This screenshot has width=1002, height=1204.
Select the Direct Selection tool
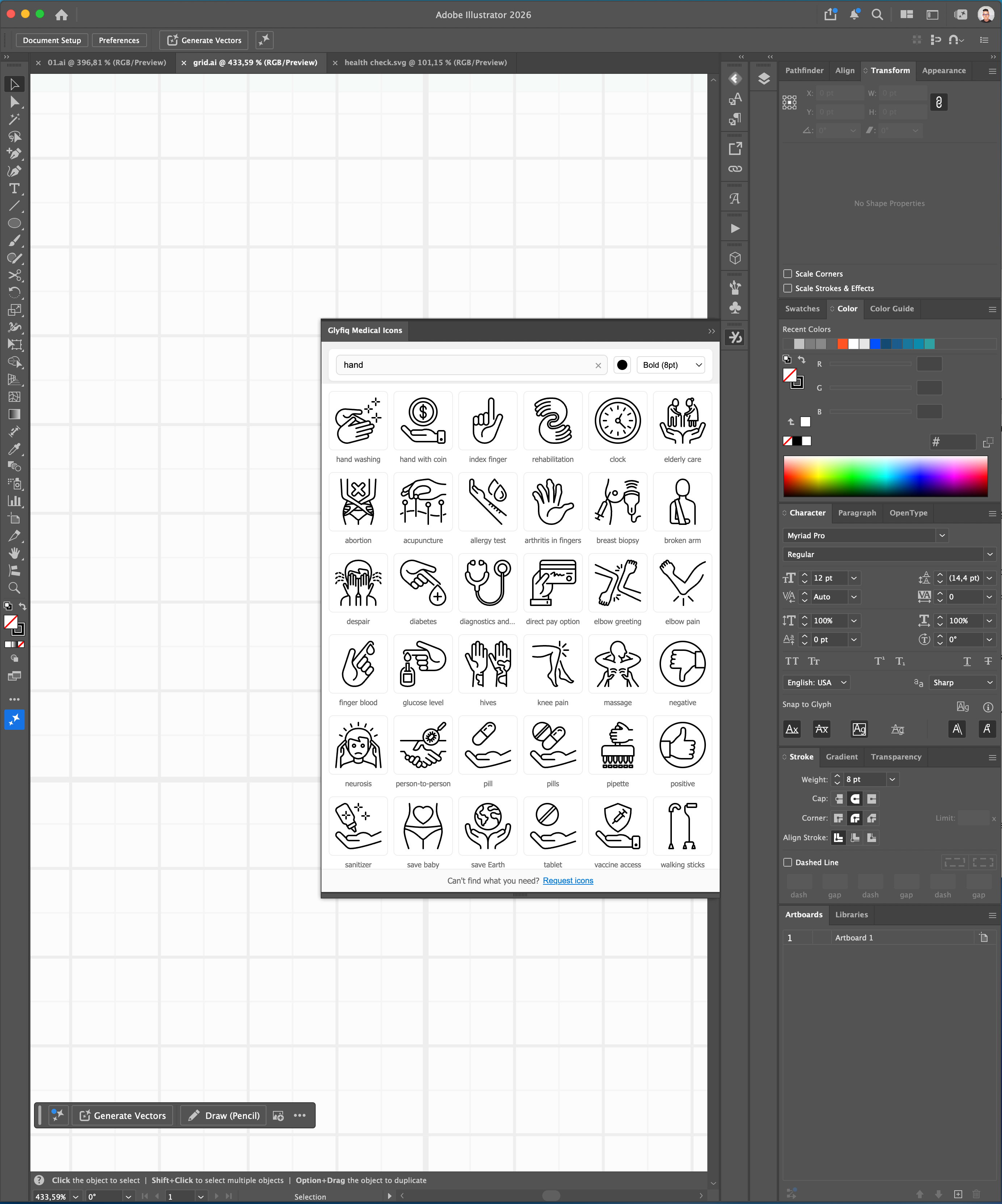pos(14,102)
